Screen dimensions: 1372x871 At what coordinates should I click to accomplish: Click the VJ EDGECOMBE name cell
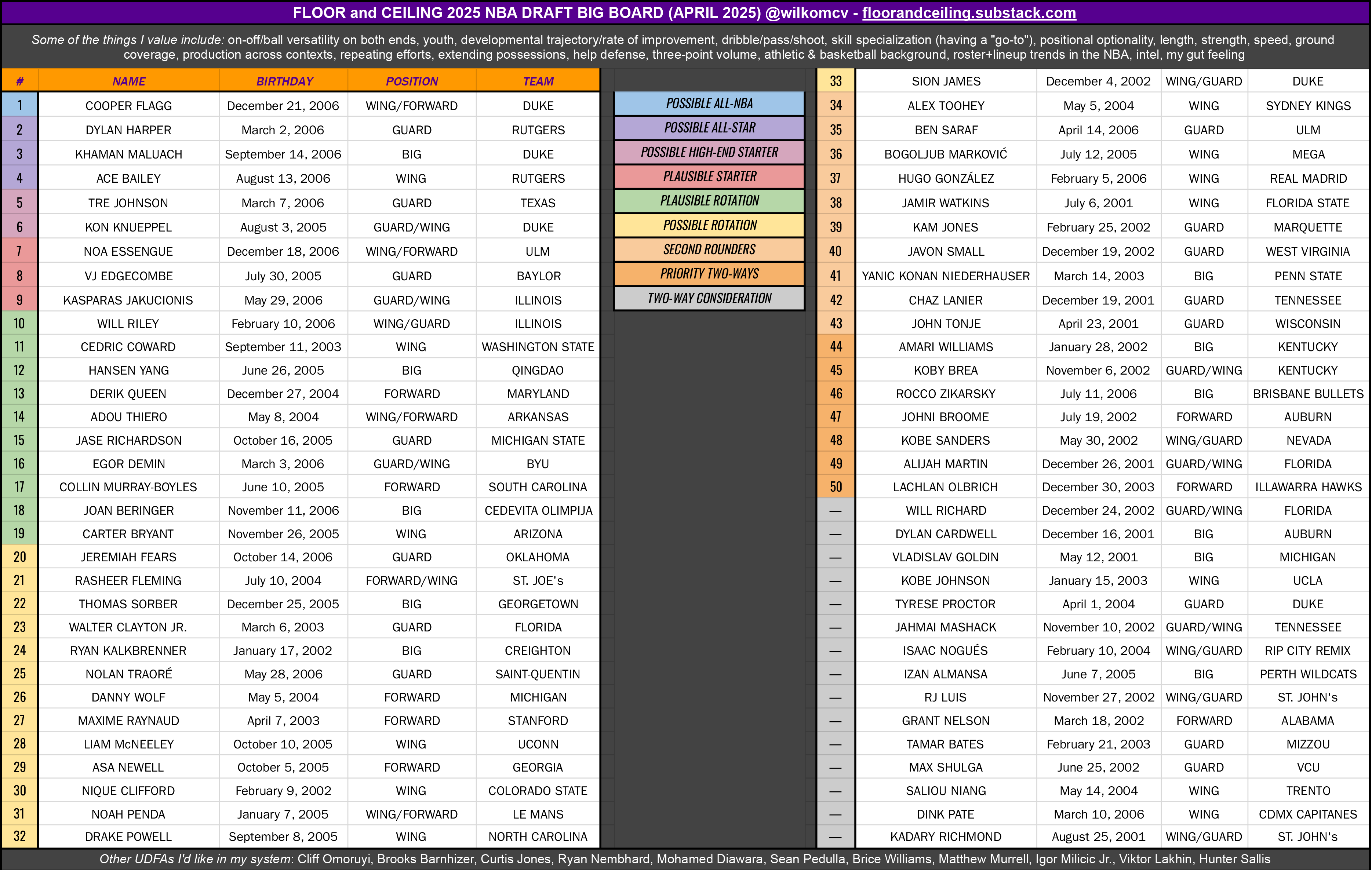(129, 276)
